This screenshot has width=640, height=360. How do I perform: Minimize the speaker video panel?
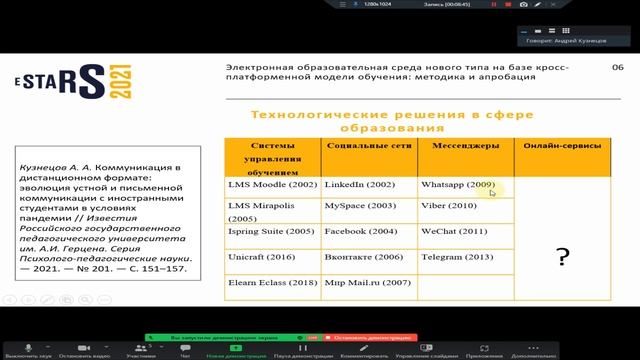(524, 31)
